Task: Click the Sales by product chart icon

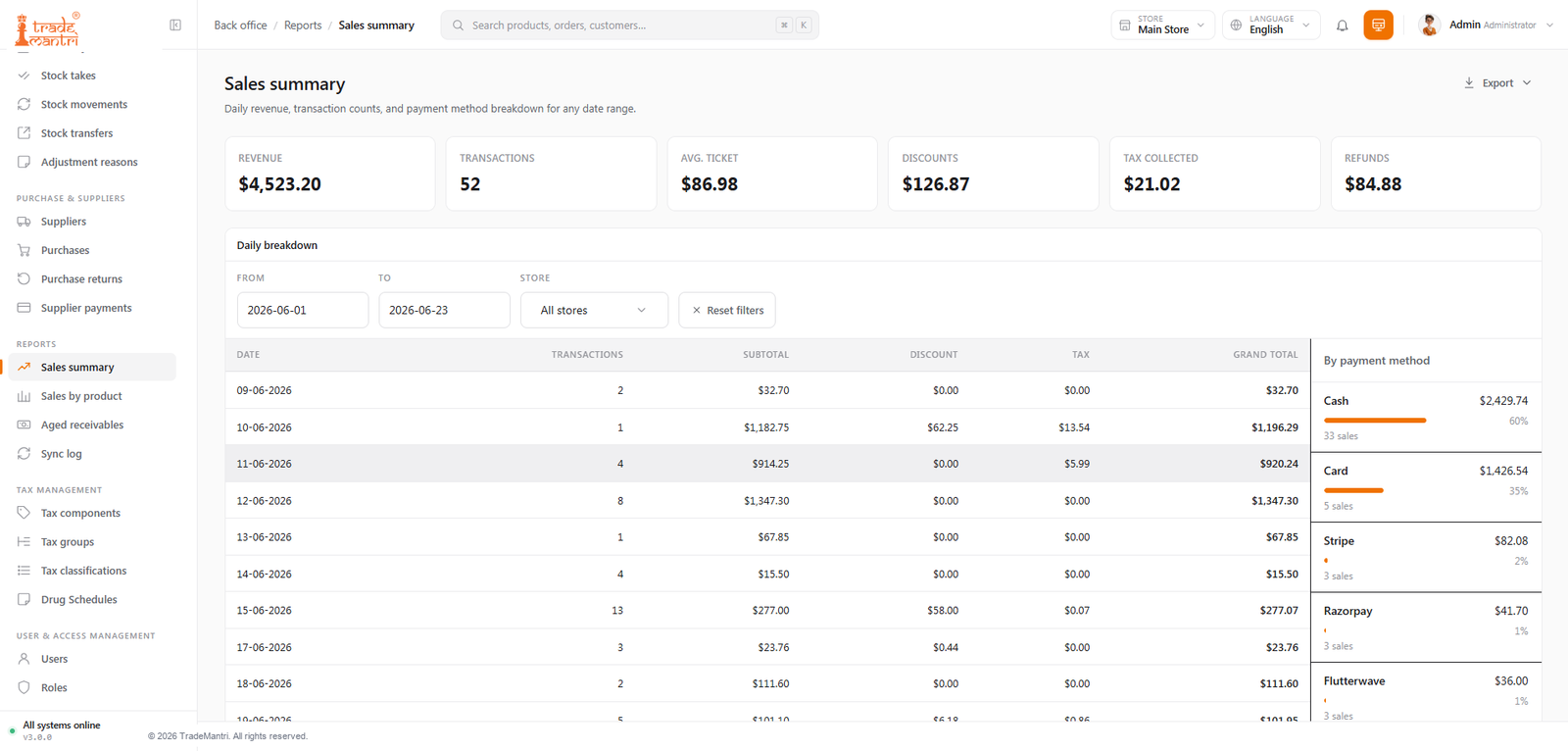Action: pos(24,396)
